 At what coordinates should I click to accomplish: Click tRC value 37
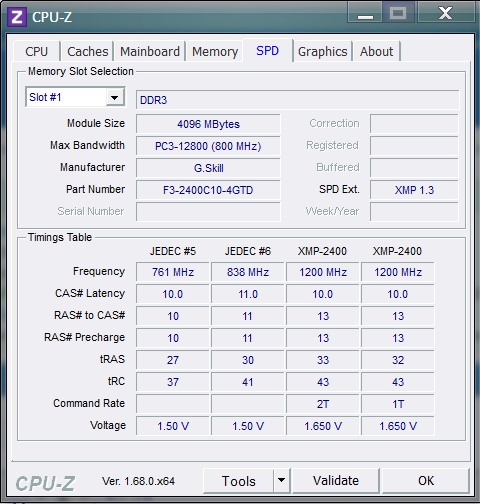173,382
